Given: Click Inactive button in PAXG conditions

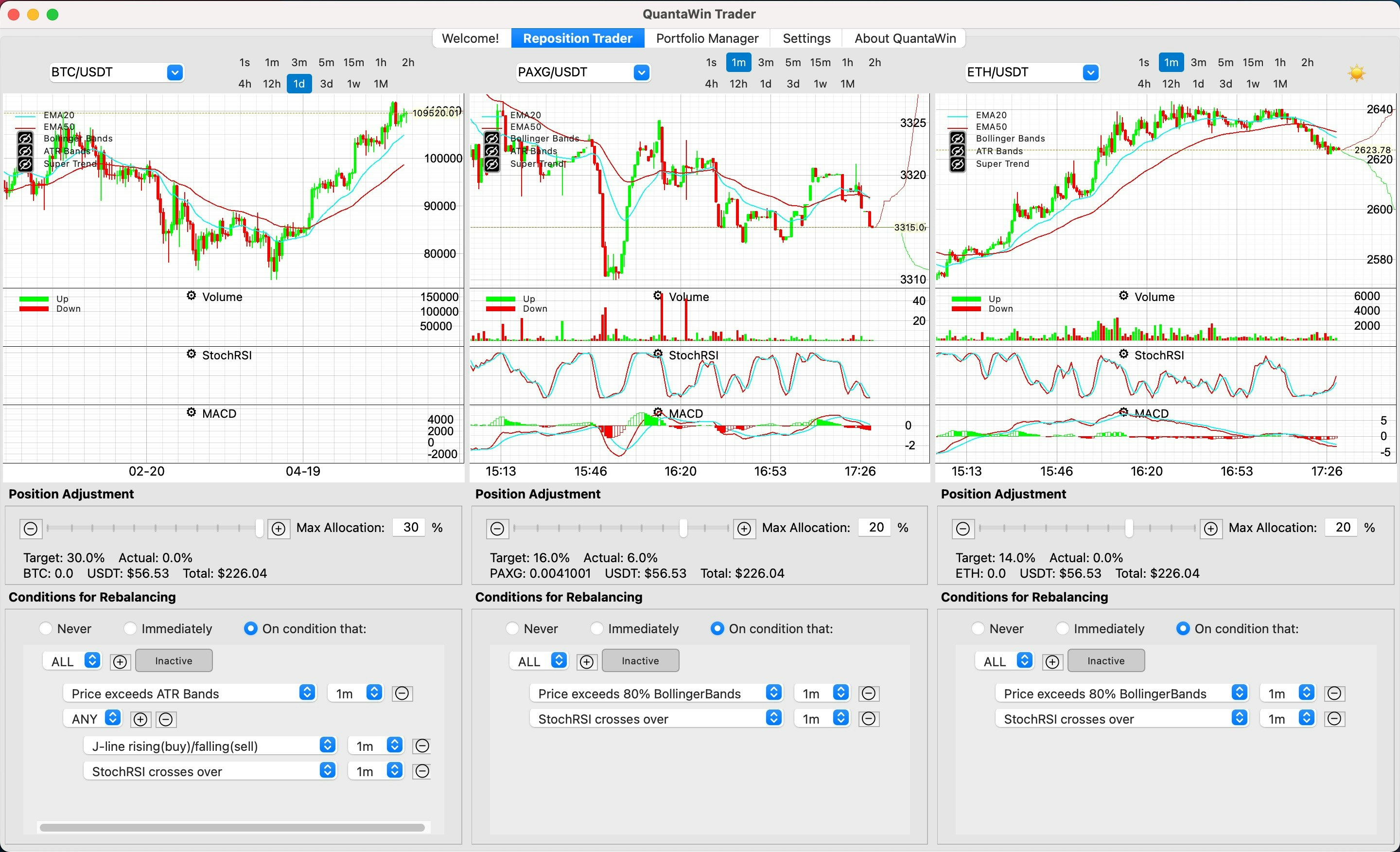Looking at the screenshot, I should (640, 661).
